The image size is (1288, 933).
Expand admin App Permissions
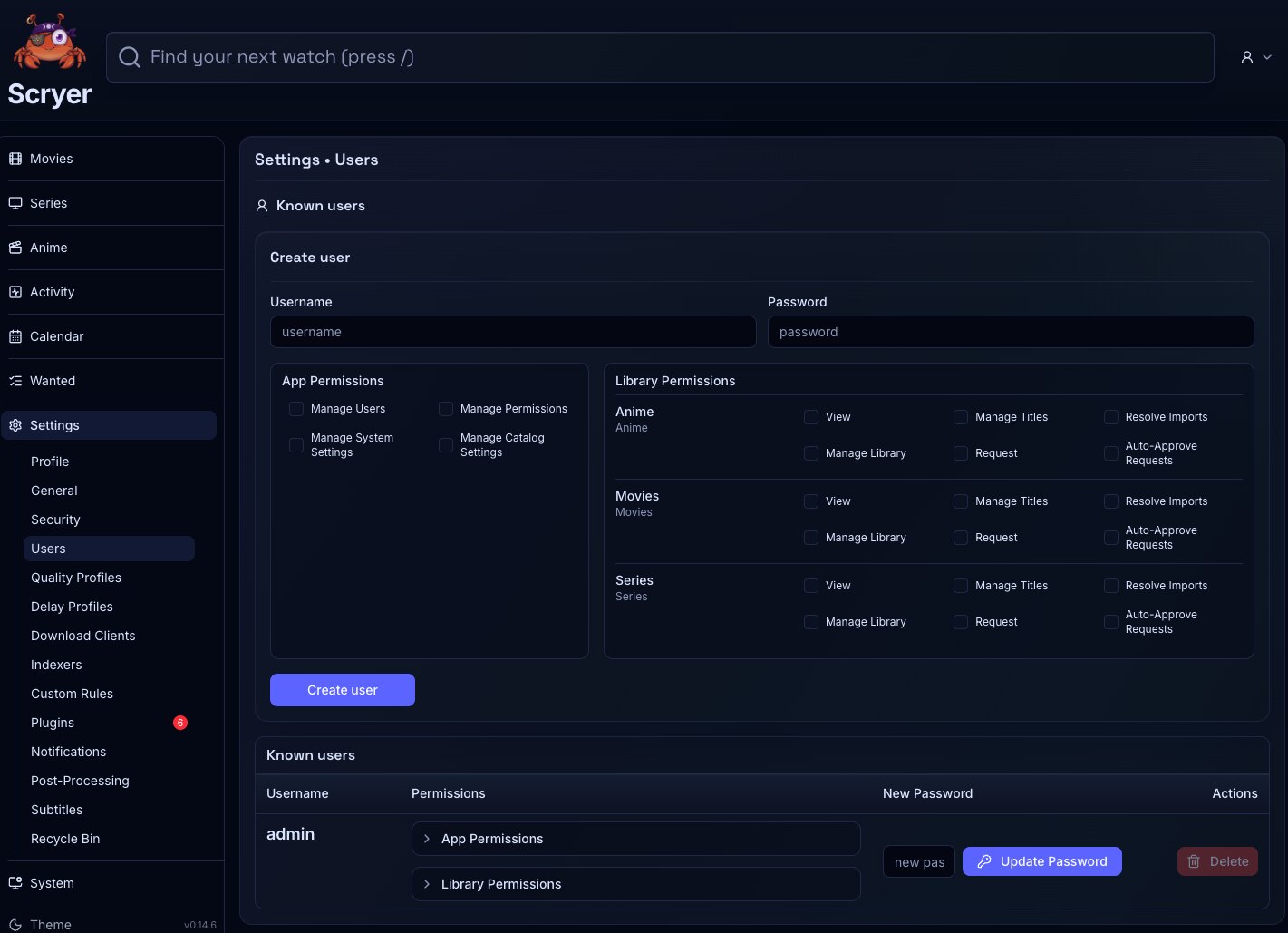pos(635,839)
